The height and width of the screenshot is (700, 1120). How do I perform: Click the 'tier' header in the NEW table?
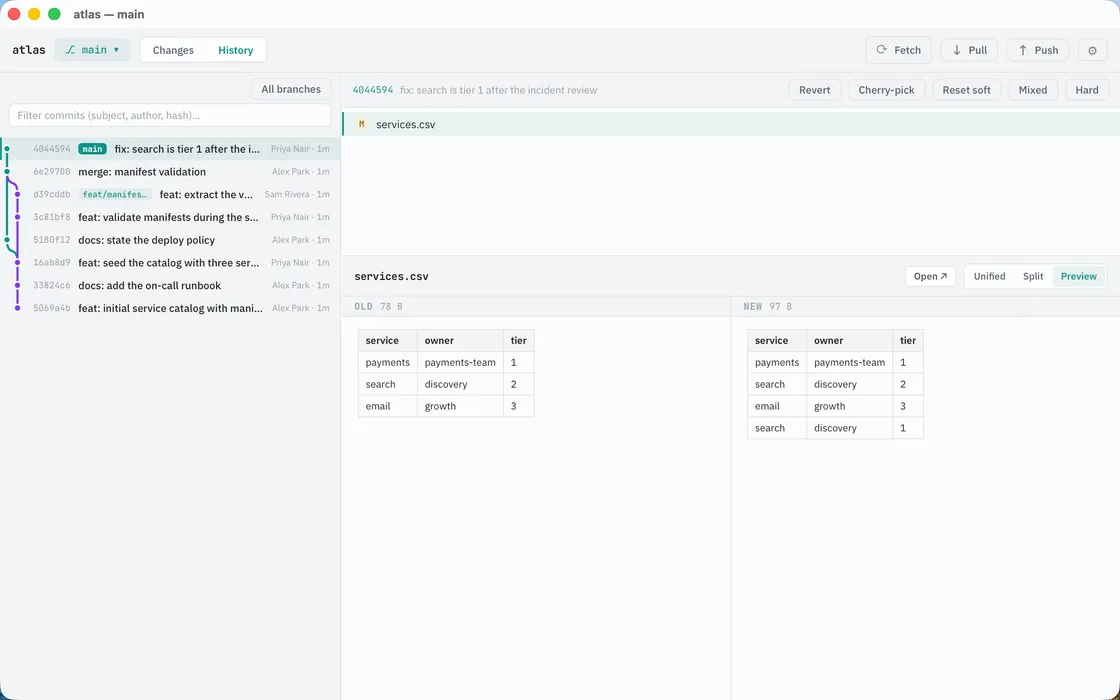coord(908,341)
